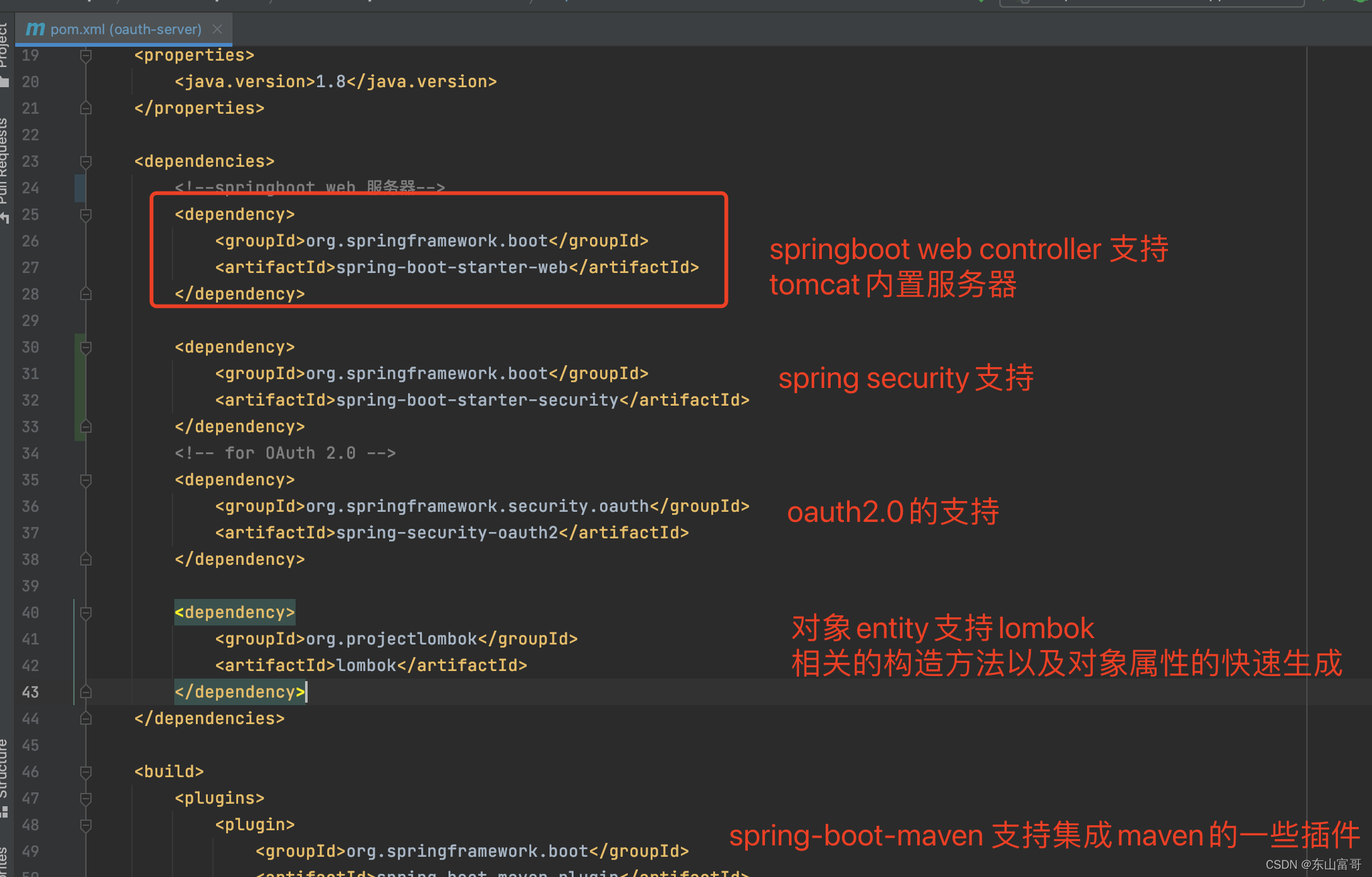Click the artifactId spring-boot-starter-web text

point(452,268)
